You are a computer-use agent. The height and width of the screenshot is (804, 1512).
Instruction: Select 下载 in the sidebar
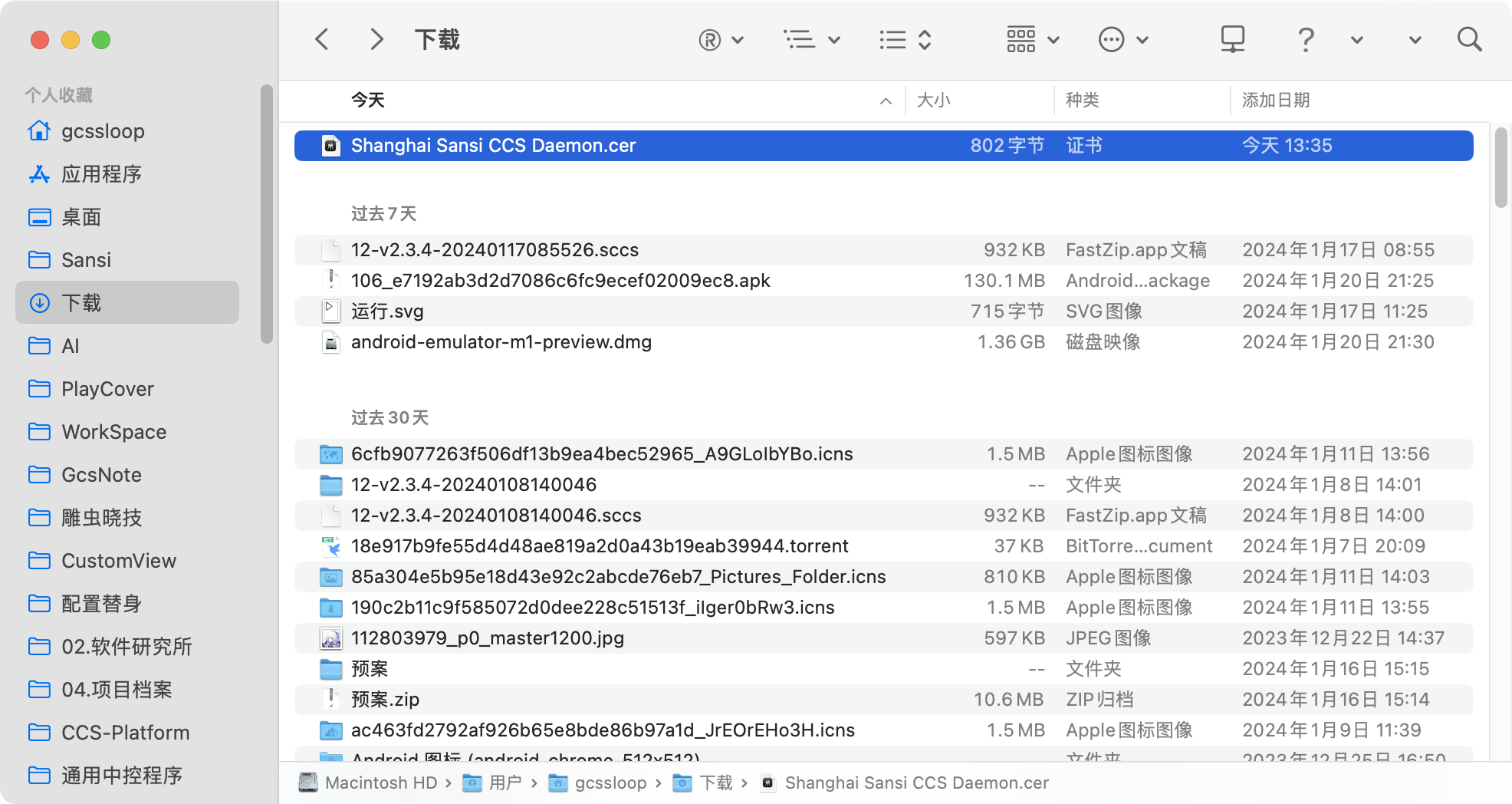(127, 302)
